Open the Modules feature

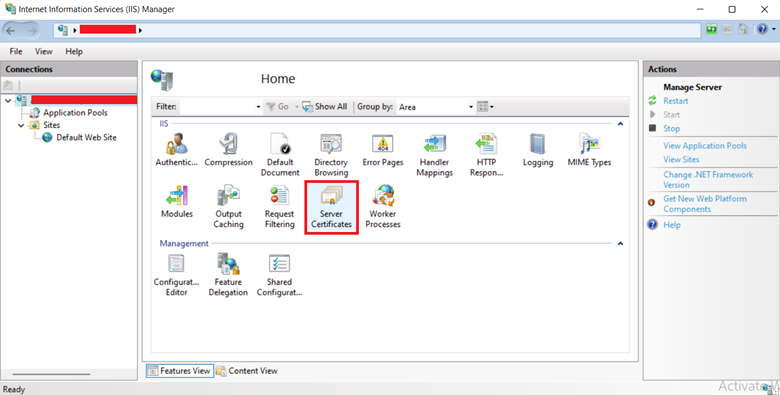point(177,201)
